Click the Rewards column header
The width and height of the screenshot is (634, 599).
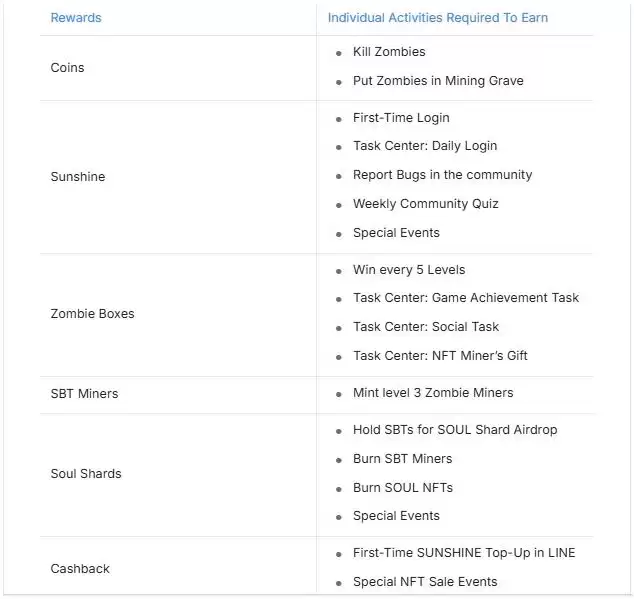pos(76,18)
